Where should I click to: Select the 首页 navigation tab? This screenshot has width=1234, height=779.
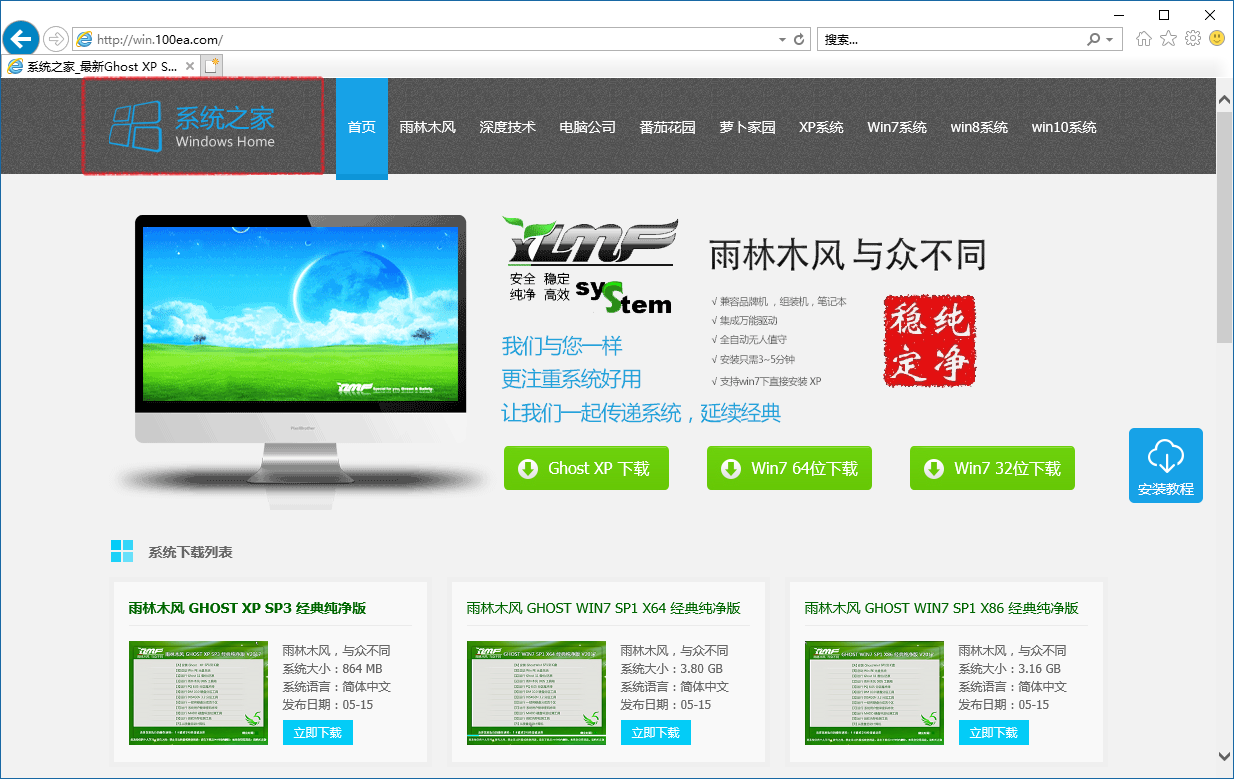[361, 127]
